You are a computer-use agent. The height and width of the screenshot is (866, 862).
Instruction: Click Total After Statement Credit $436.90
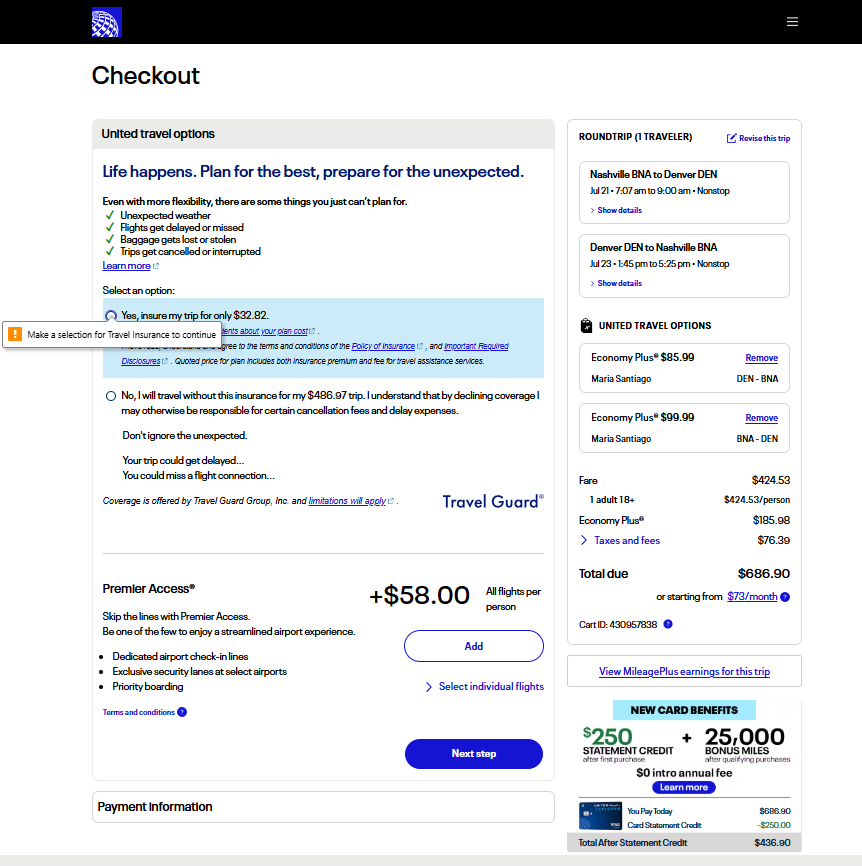coord(684,843)
